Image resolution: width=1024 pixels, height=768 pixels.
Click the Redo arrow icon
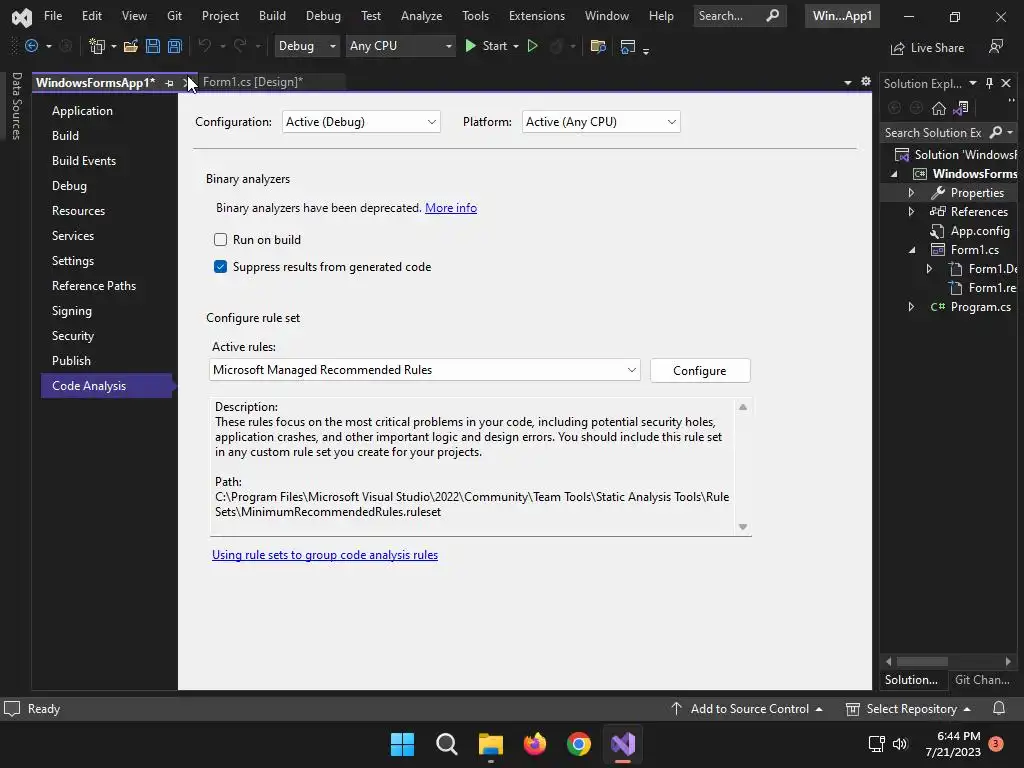[x=240, y=46]
